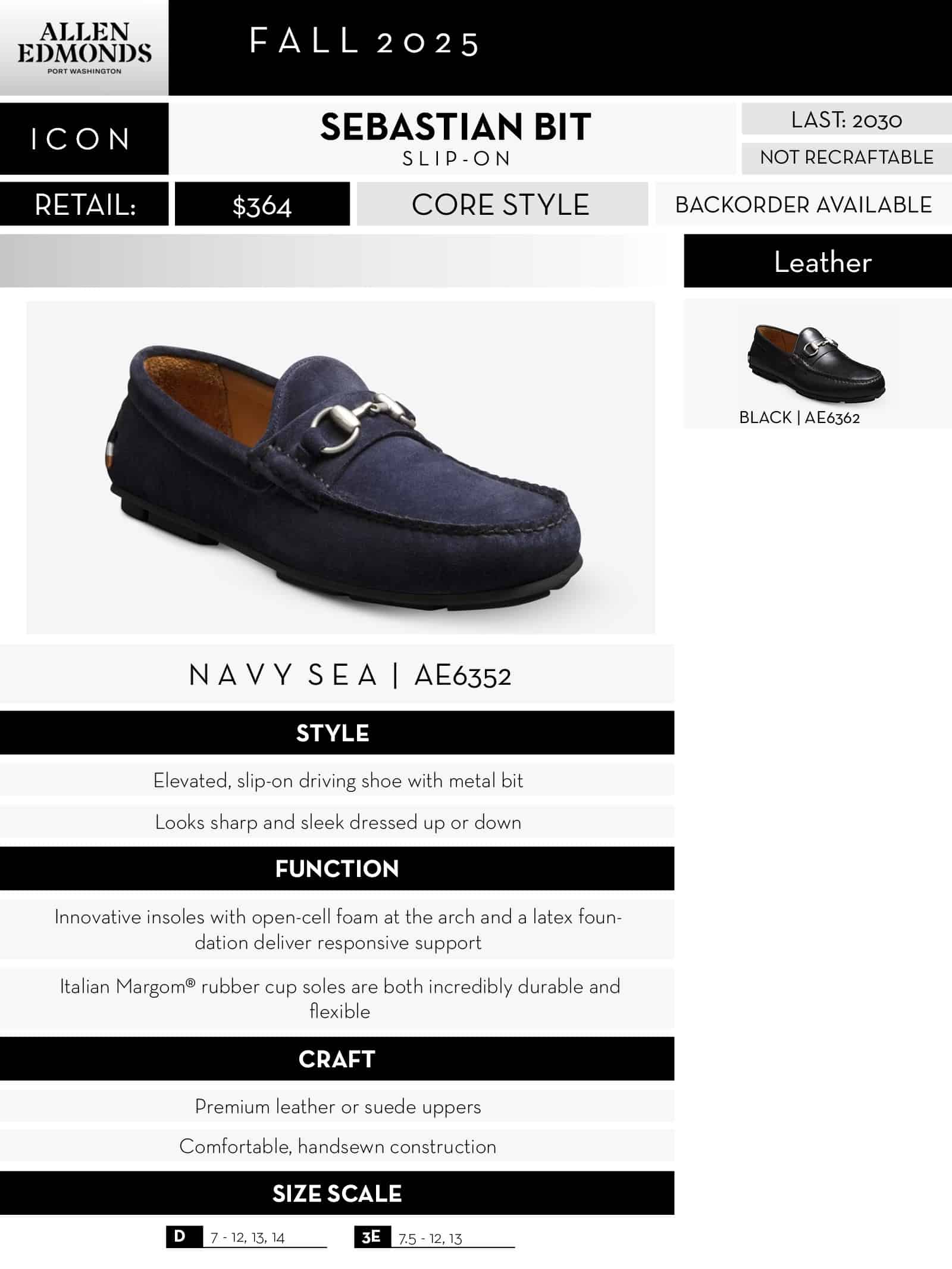The height and width of the screenshot is (1269, 952).
Task: Click the 3E width size badge
Action: 371,1237
